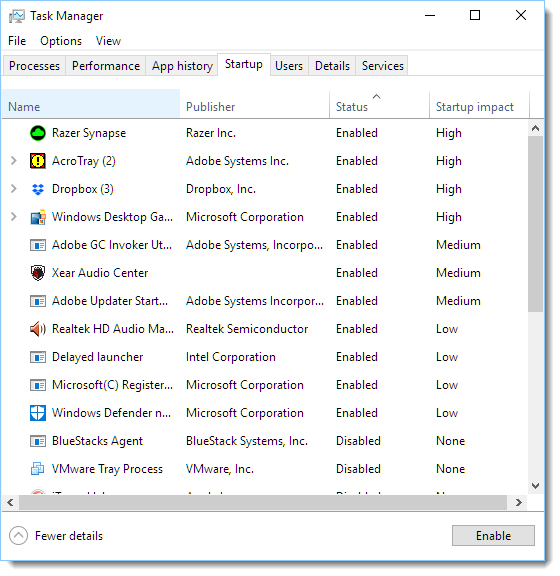This screenshot has height=576, width=560.
Task: Click the vertical scrollbar thumb
Action: tap(535, 224)
